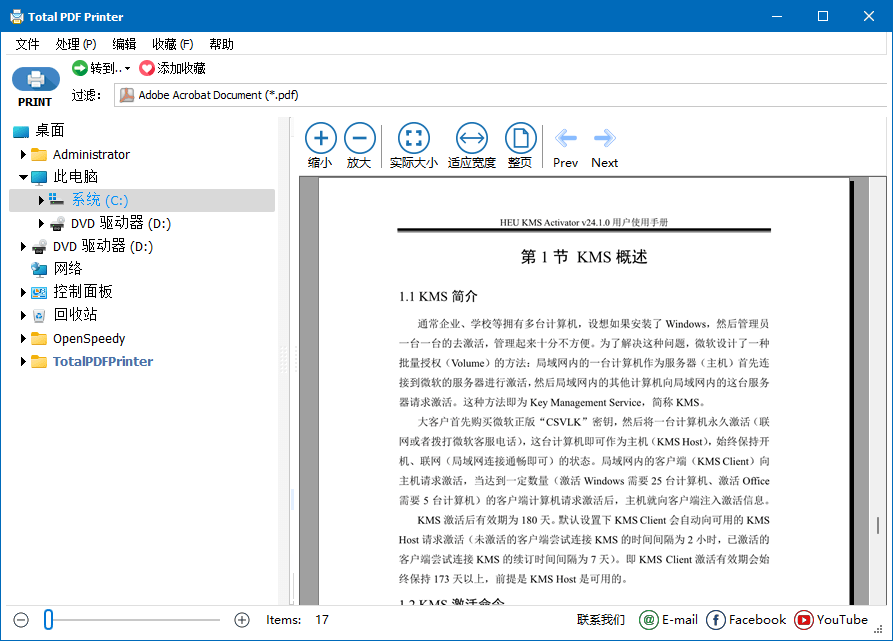Expand the DVD 驱动器 (D:) node
The image size is (893, 641).
[x=39, y=222]
